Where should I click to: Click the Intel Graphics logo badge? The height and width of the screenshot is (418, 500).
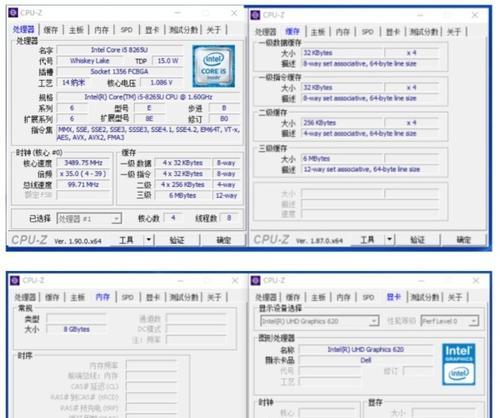459,364
